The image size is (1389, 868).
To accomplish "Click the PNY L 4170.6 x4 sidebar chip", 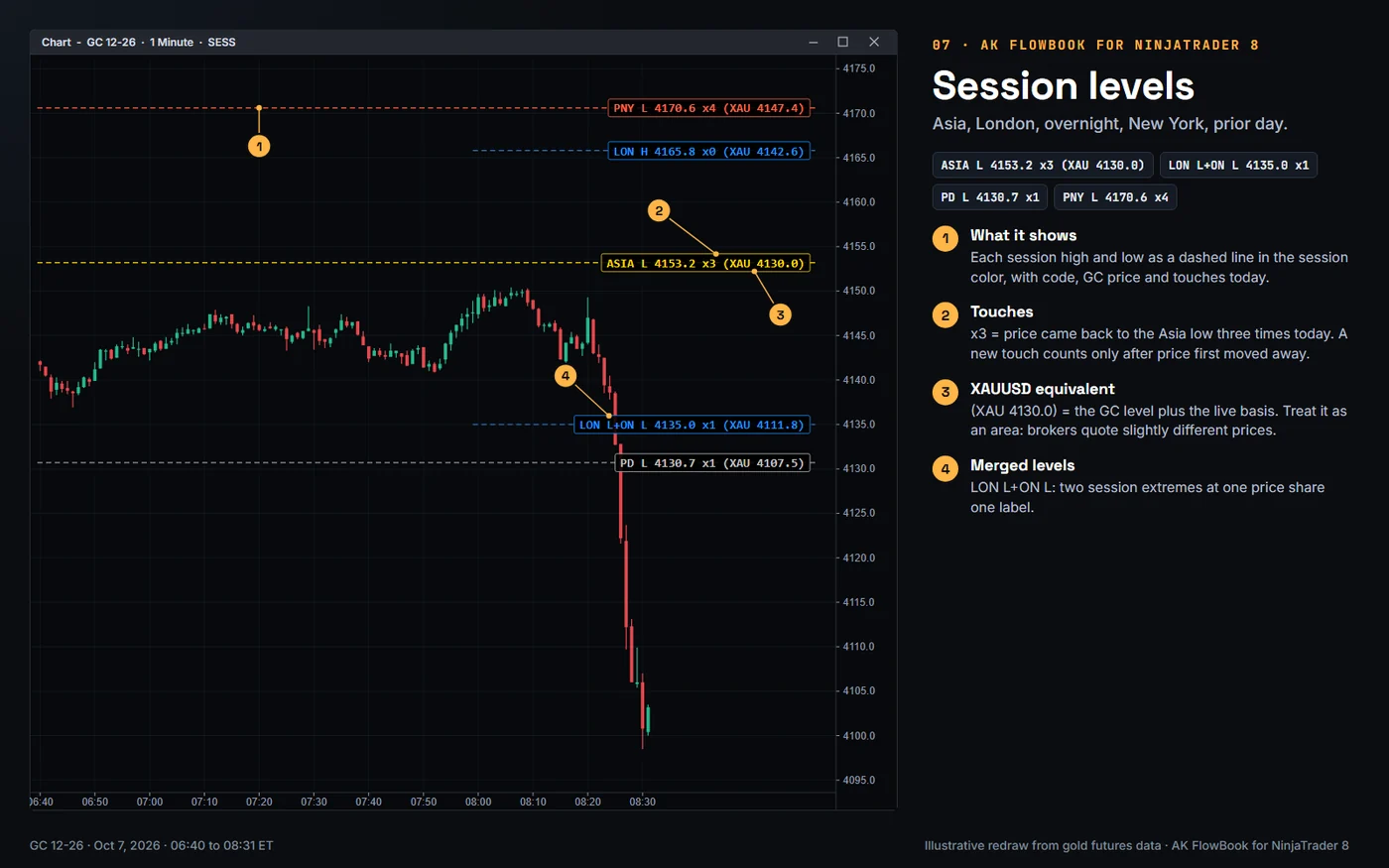I will (x=1115, y=197).
